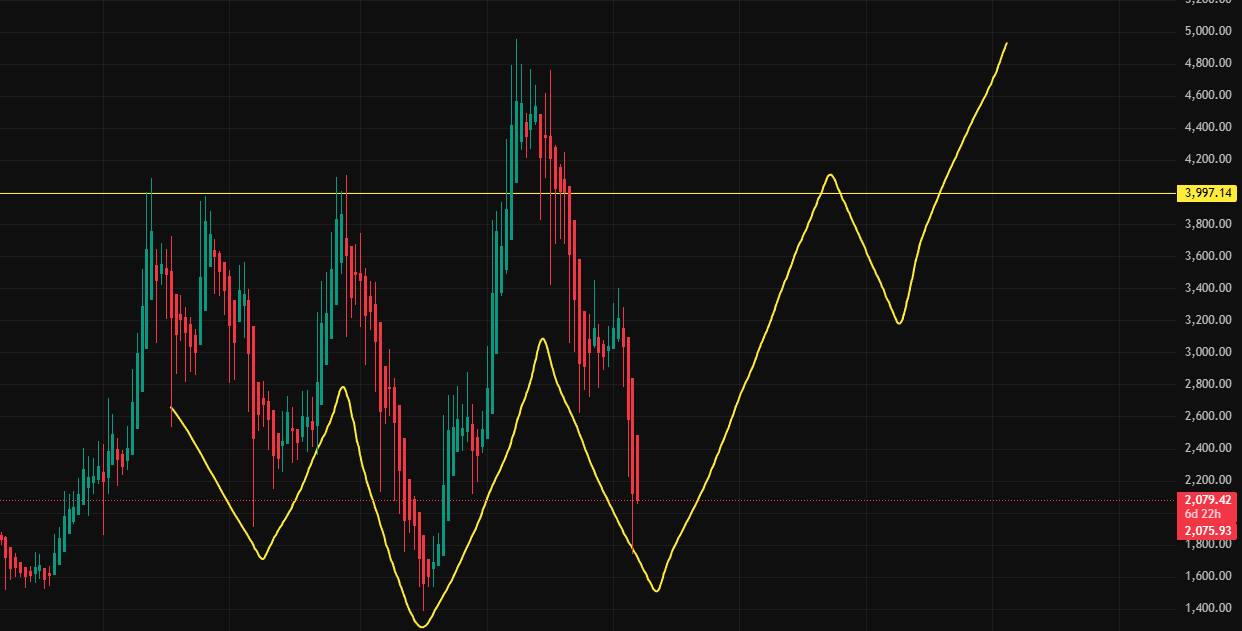
Task: Click the red 2,079.42 current price label
Action: pyautogui.click(x=1207, y=499)
